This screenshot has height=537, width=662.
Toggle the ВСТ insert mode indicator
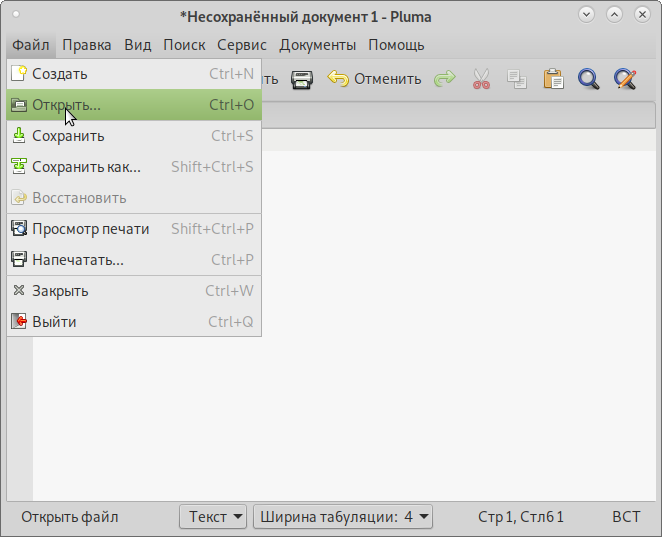(626, 517)
